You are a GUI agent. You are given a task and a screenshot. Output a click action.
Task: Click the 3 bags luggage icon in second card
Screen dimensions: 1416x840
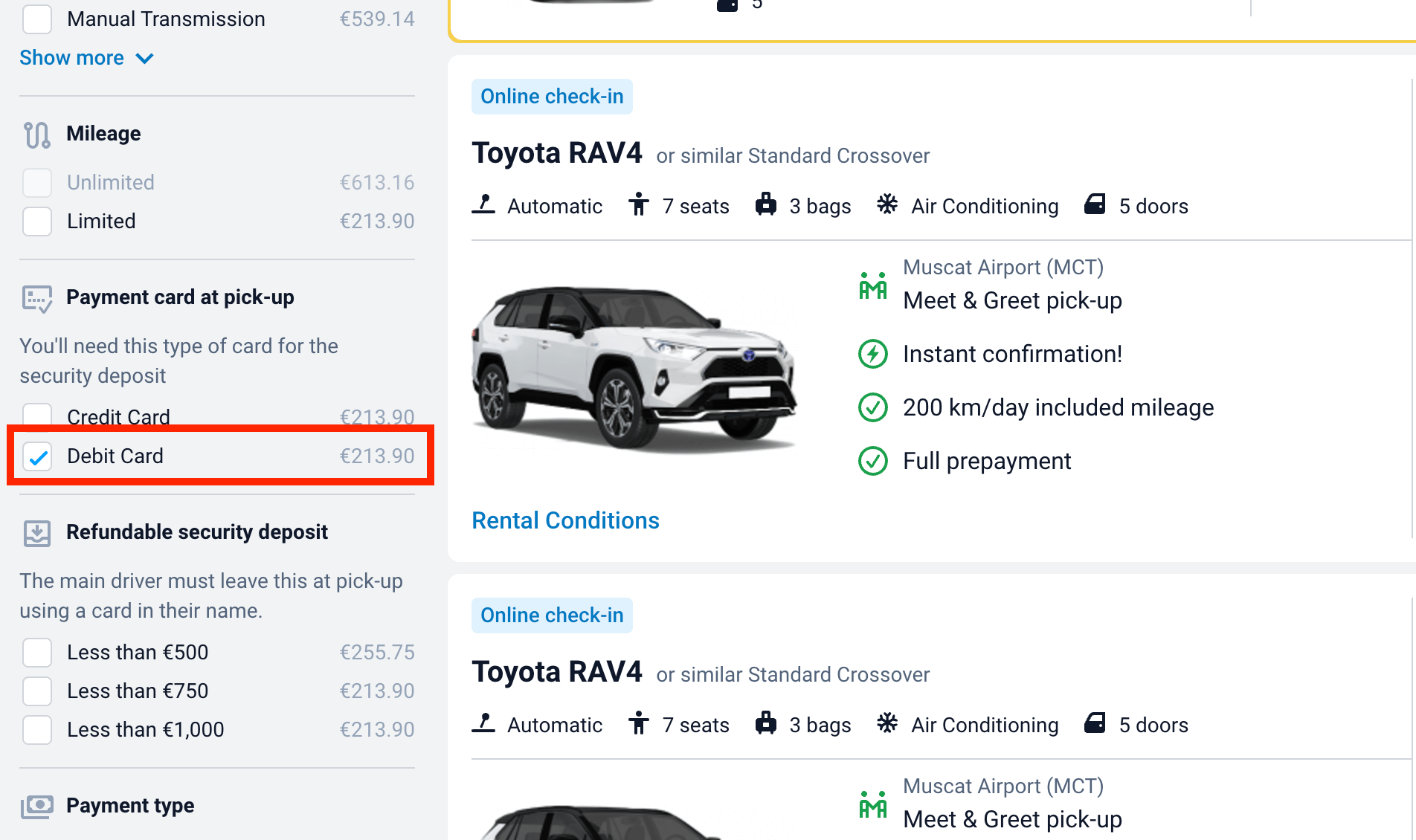(x=766, y=723)
